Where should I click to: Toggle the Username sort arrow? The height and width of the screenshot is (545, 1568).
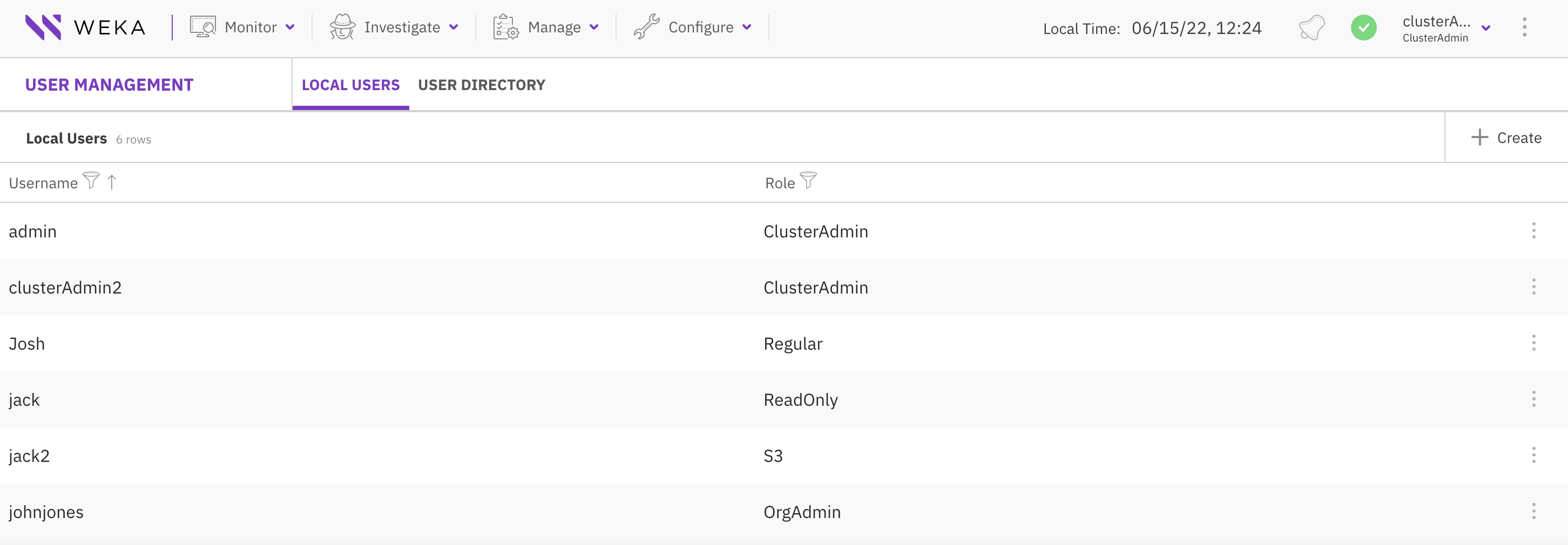[x=112, y=181]
